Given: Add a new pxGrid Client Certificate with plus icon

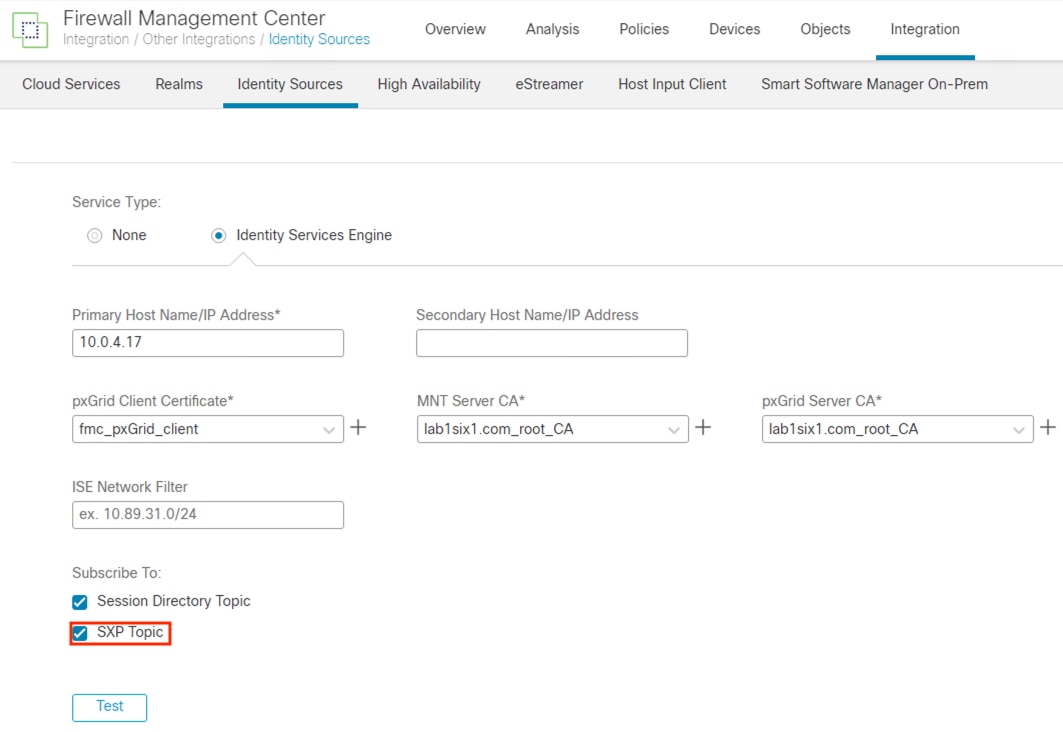Looking at the screenshot, I should (359, 428).
